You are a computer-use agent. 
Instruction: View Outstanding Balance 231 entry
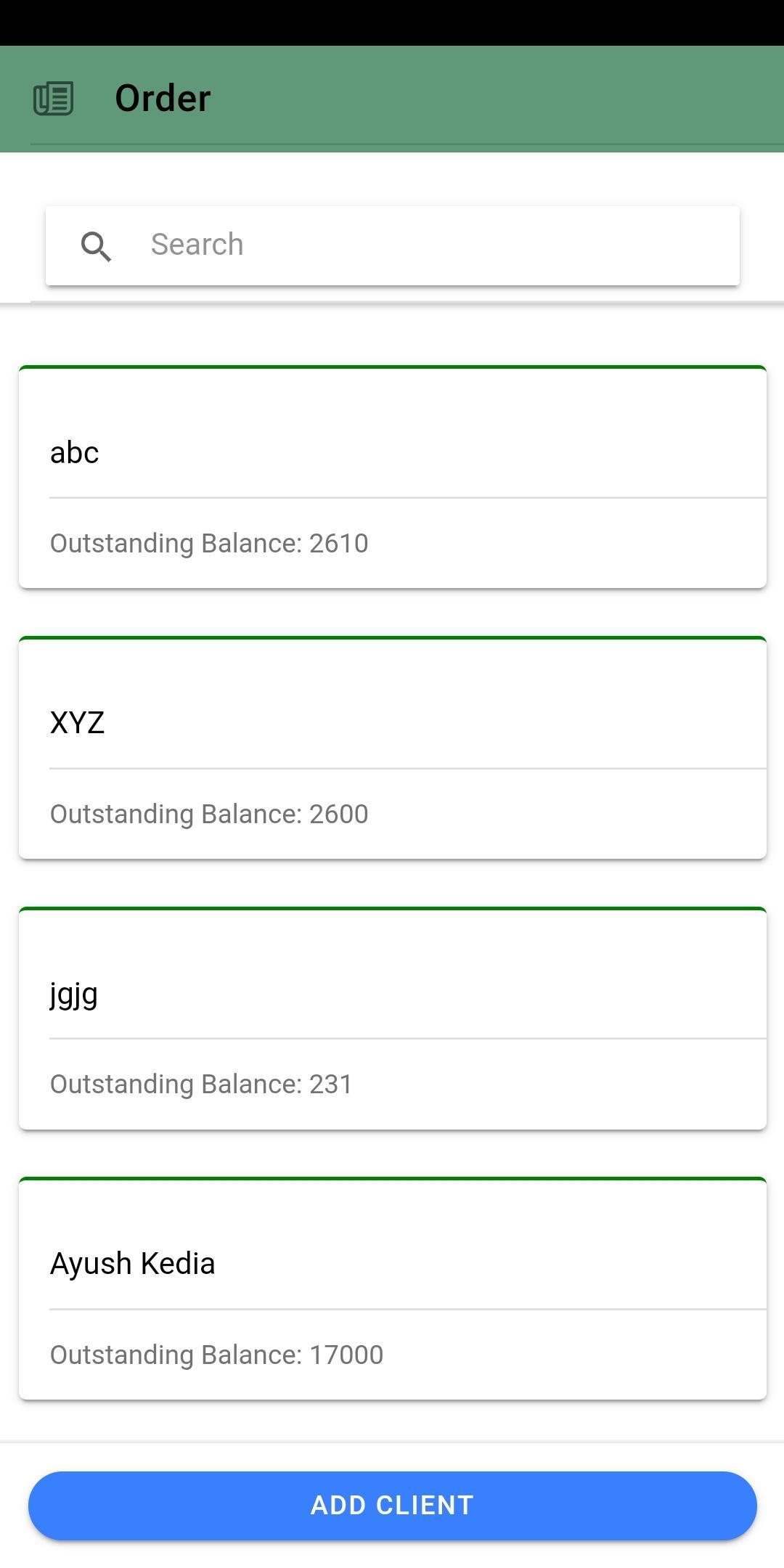point(201,1084)
